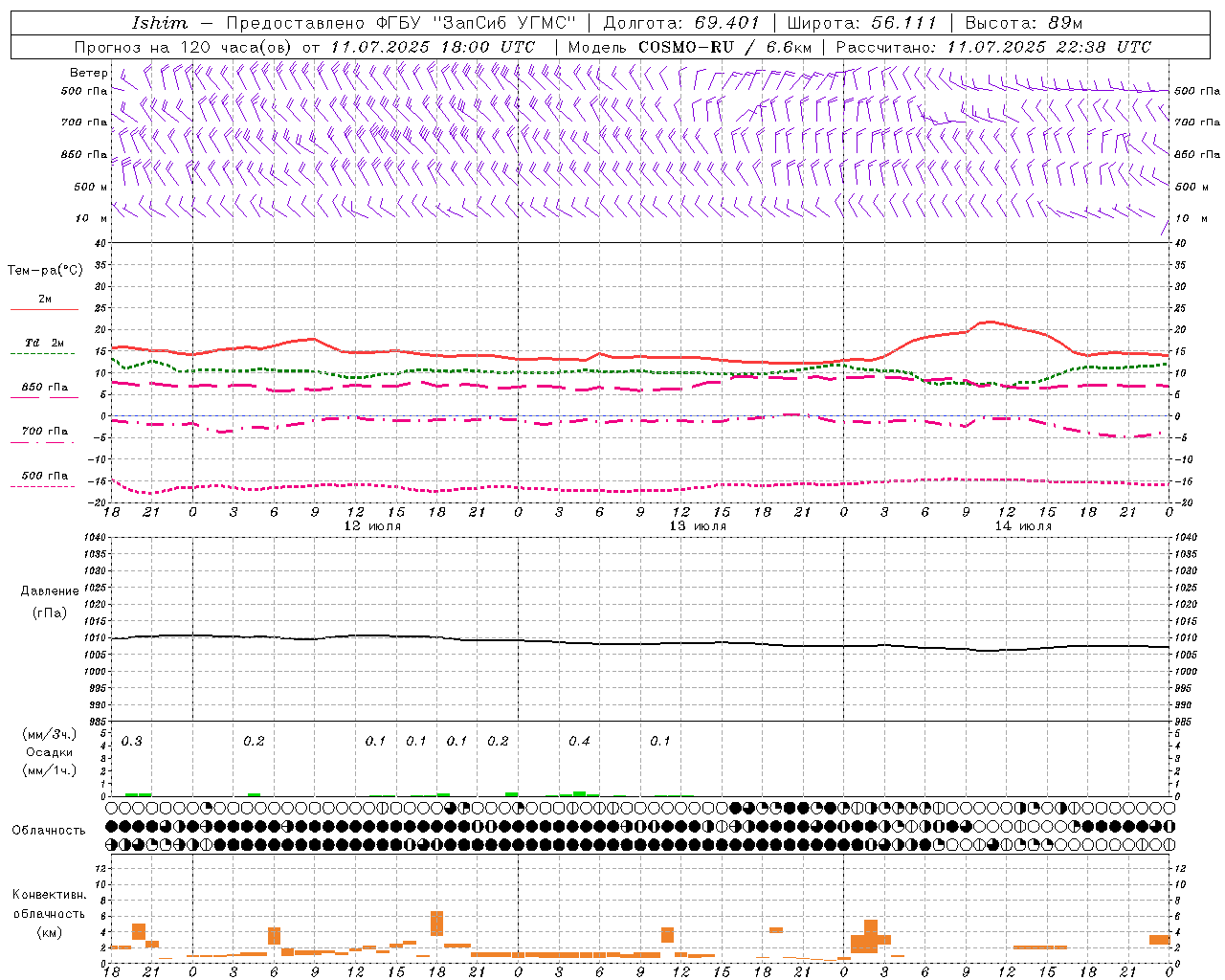
Task: Click the '(гПа)' unit under Давление
Action: point(50,612)
